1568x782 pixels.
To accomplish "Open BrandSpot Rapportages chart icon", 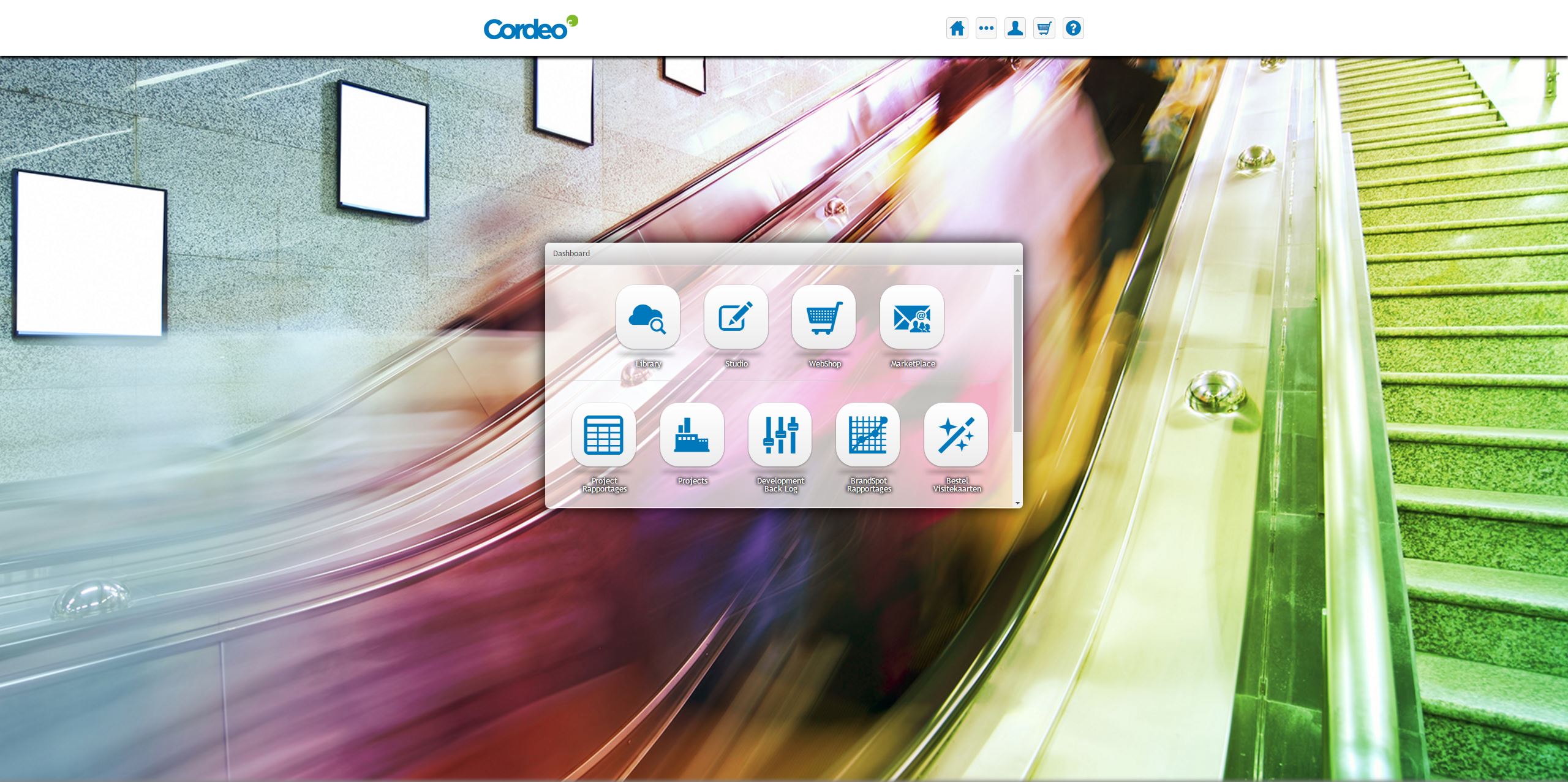I will [x=868, y=435].
